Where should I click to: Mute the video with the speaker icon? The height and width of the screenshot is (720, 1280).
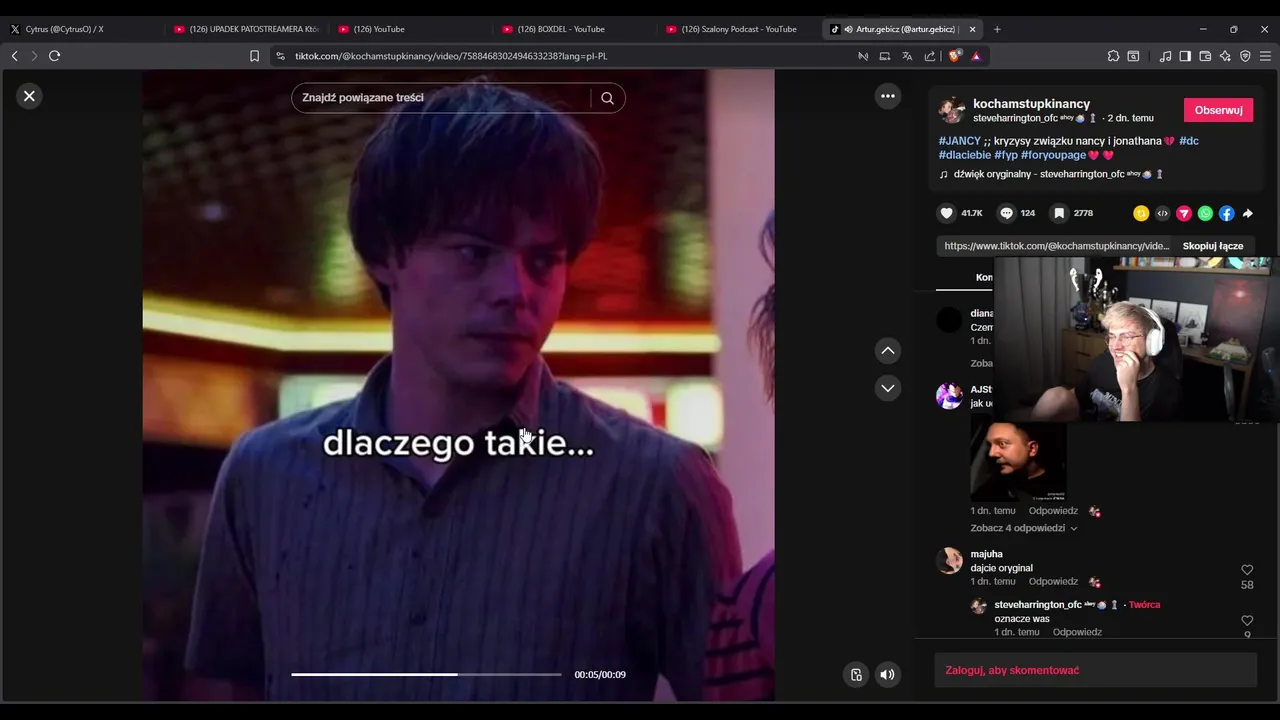click(x=887, y=674)
